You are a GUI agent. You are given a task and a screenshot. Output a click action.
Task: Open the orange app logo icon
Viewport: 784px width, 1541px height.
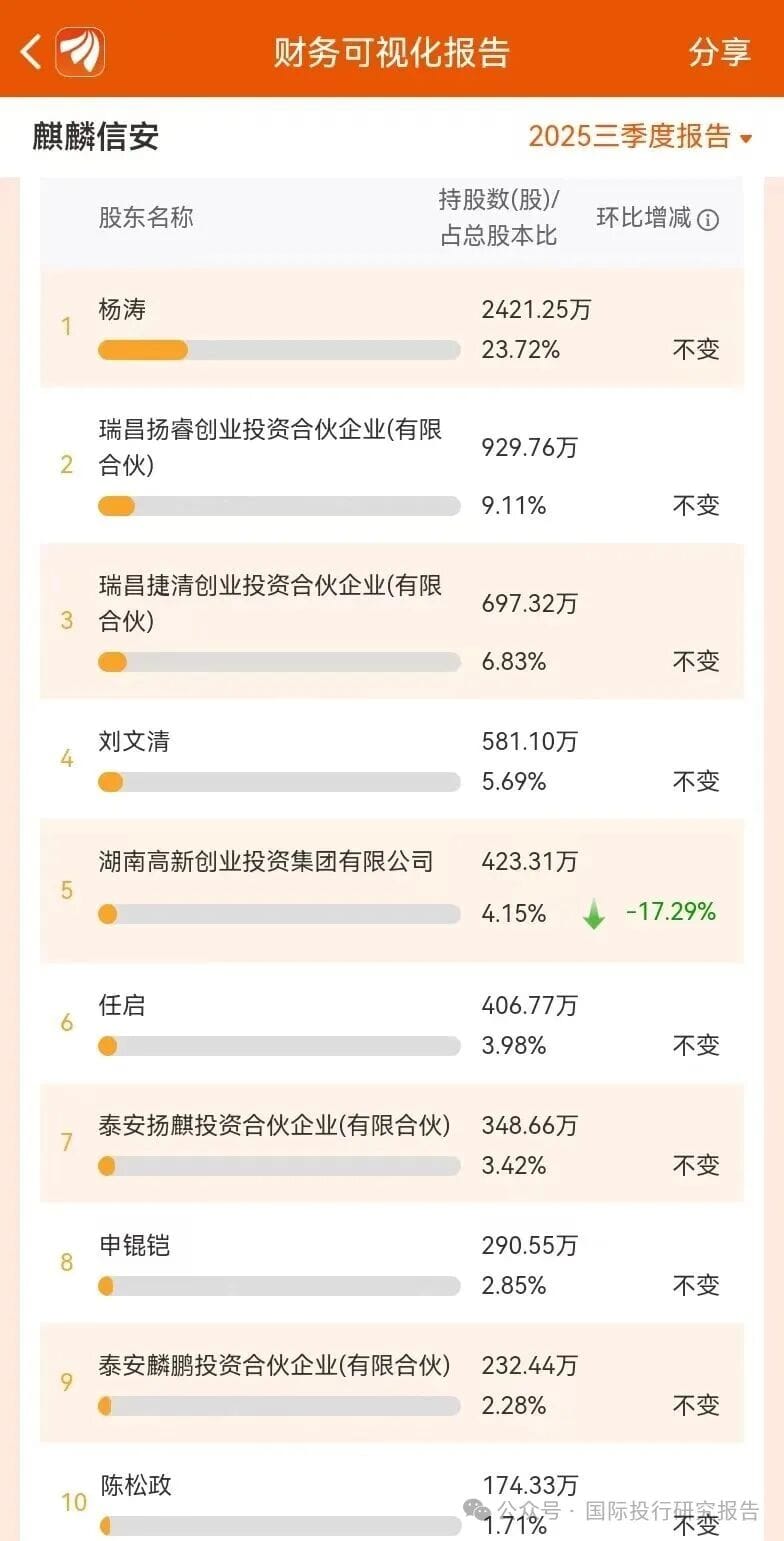(80, 51)
